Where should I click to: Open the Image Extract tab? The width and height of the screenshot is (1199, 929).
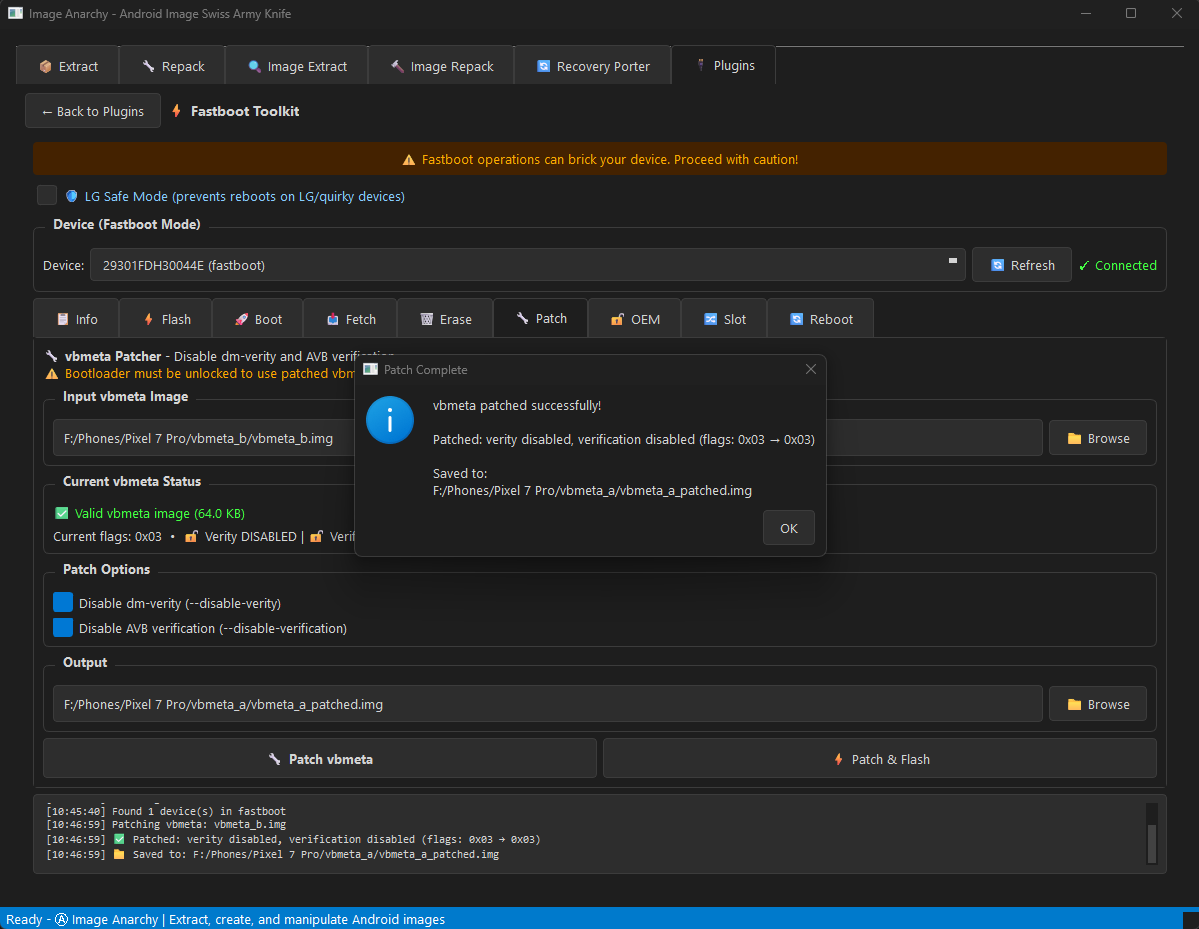pos(296,66)
